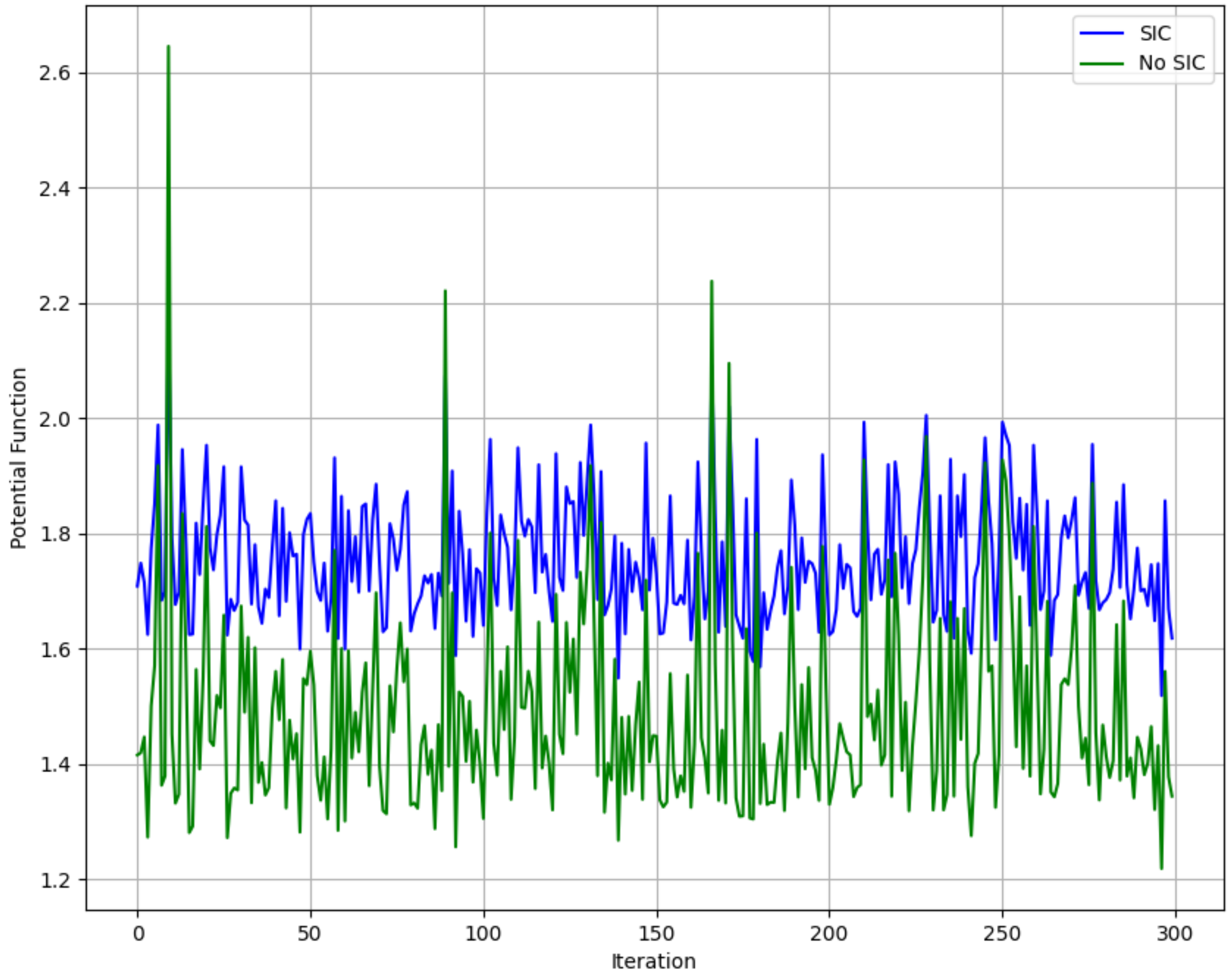
Task: Click the tallest green peak near 2.65
Action: [168, 47]
